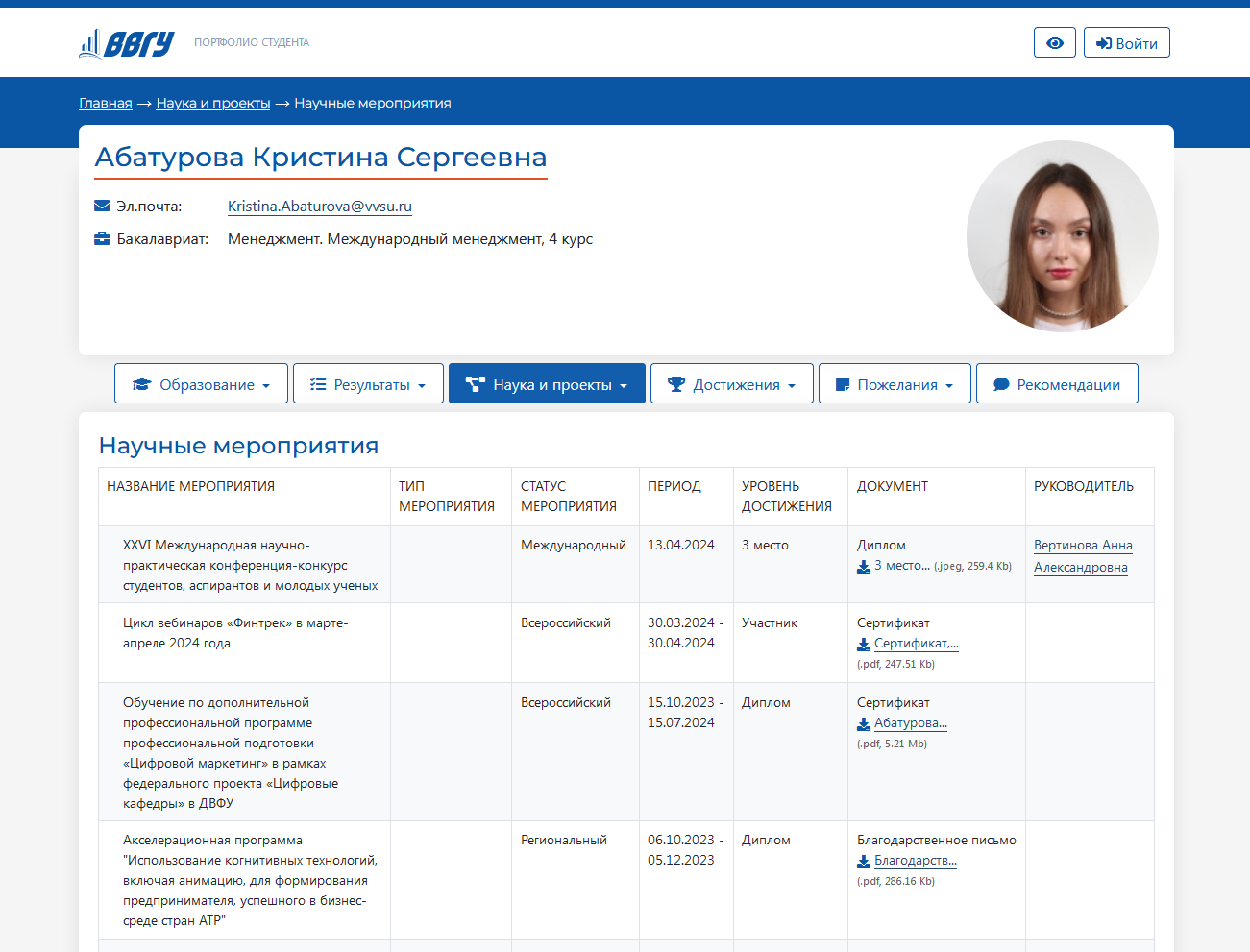Click download icon next to Абатурова file
Viewport: 1250px width, 952px height.
[864, 724]
